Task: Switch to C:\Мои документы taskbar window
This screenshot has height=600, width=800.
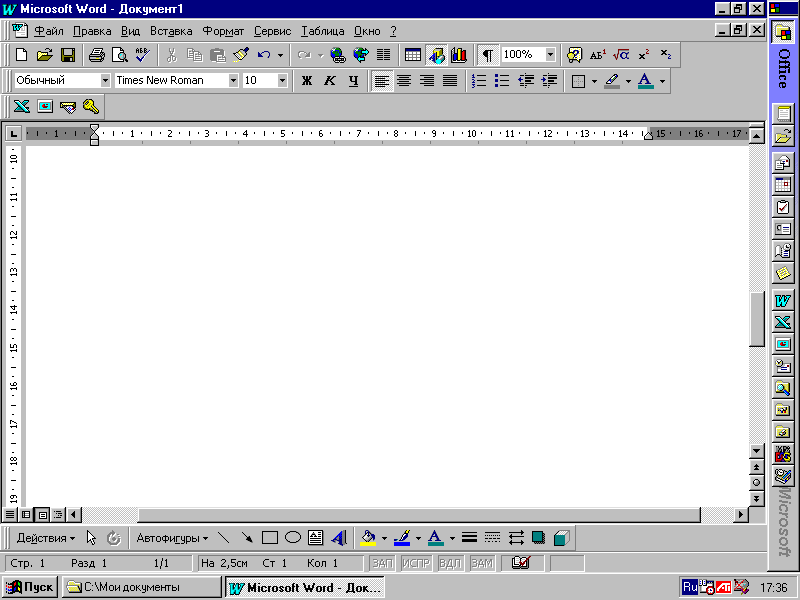Action: [x=142, y=587]
